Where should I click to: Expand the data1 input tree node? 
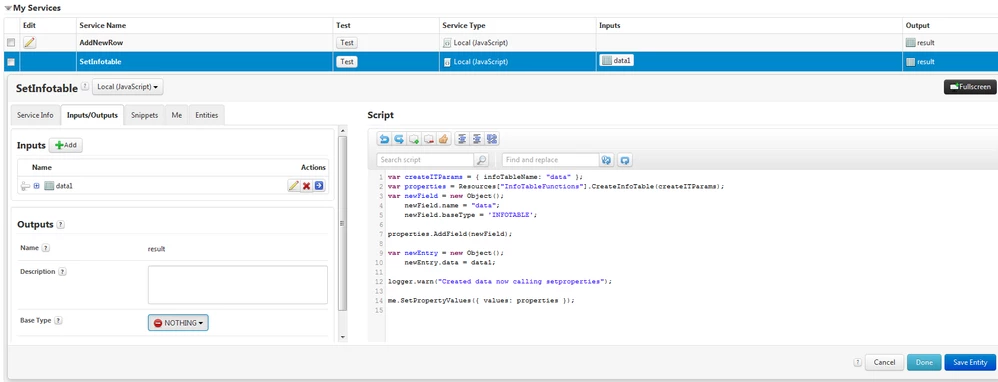[36, 186]
